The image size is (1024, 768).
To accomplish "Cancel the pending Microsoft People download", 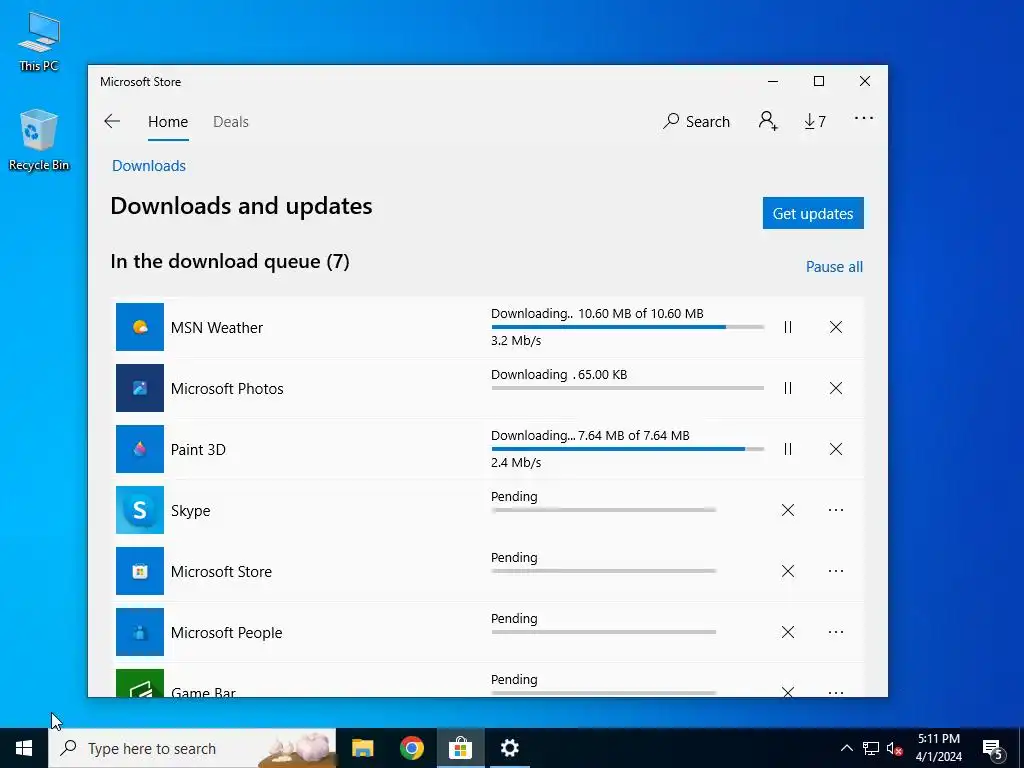I will 788,632.
